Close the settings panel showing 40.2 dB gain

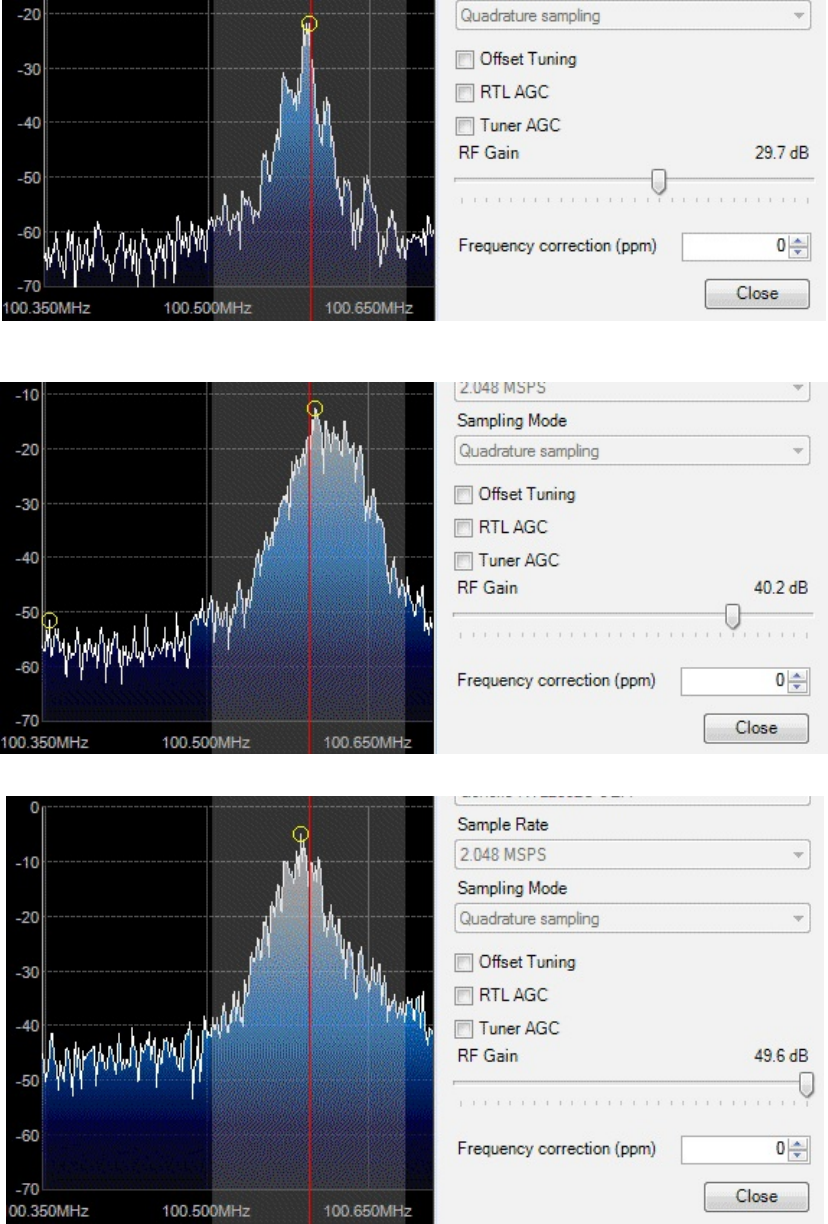click(x=757, y=728)
